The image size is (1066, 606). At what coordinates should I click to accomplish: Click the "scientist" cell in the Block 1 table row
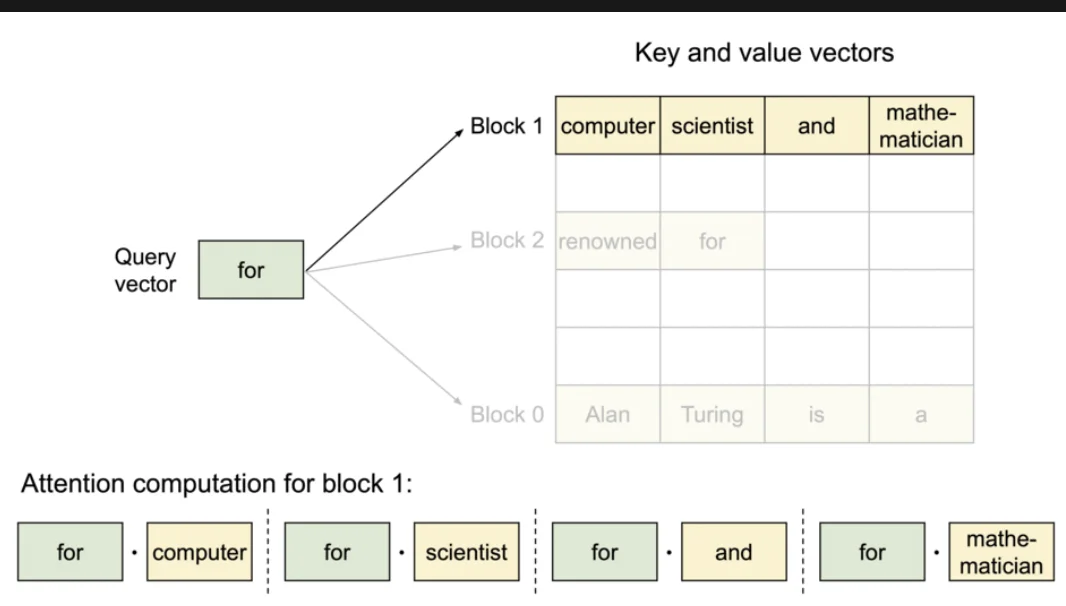(712, 126)
